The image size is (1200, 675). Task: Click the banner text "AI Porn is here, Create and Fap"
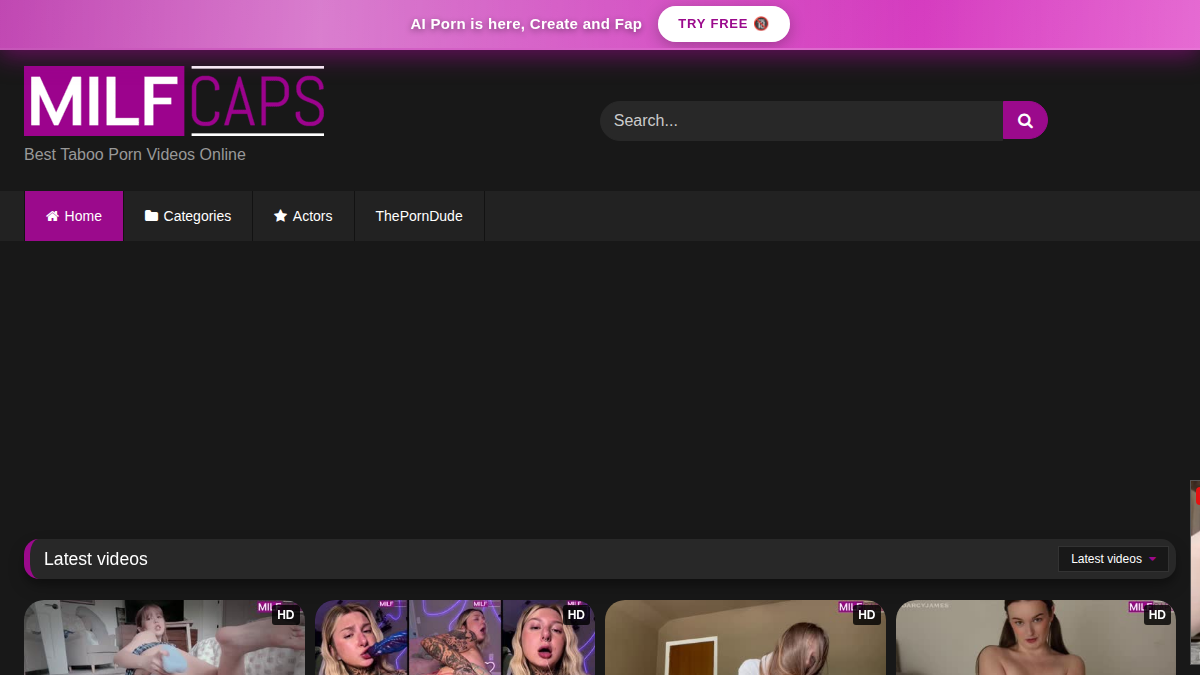pyautogui.click(x=526, y=24)
